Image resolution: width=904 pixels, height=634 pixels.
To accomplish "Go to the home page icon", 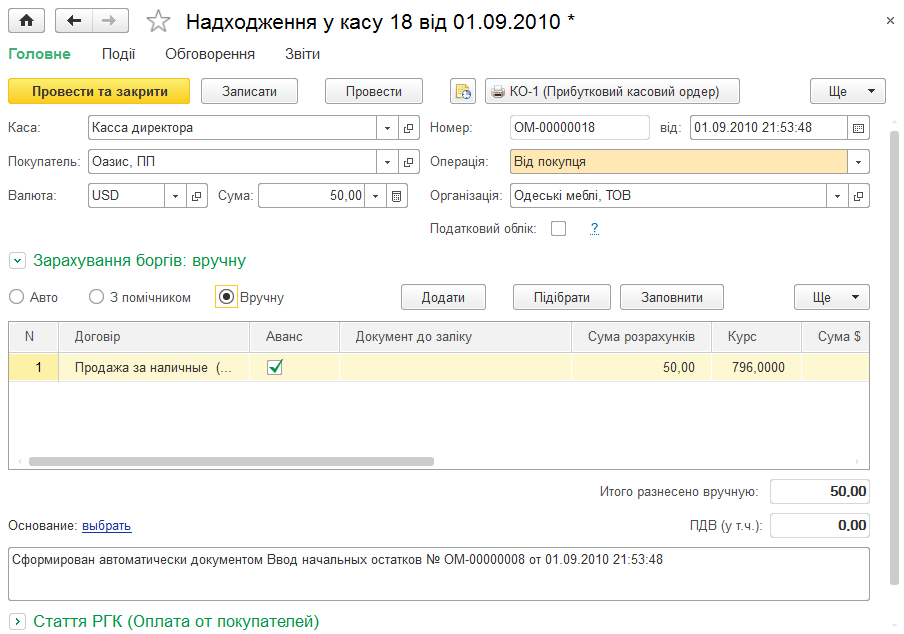I will point(27,21).
